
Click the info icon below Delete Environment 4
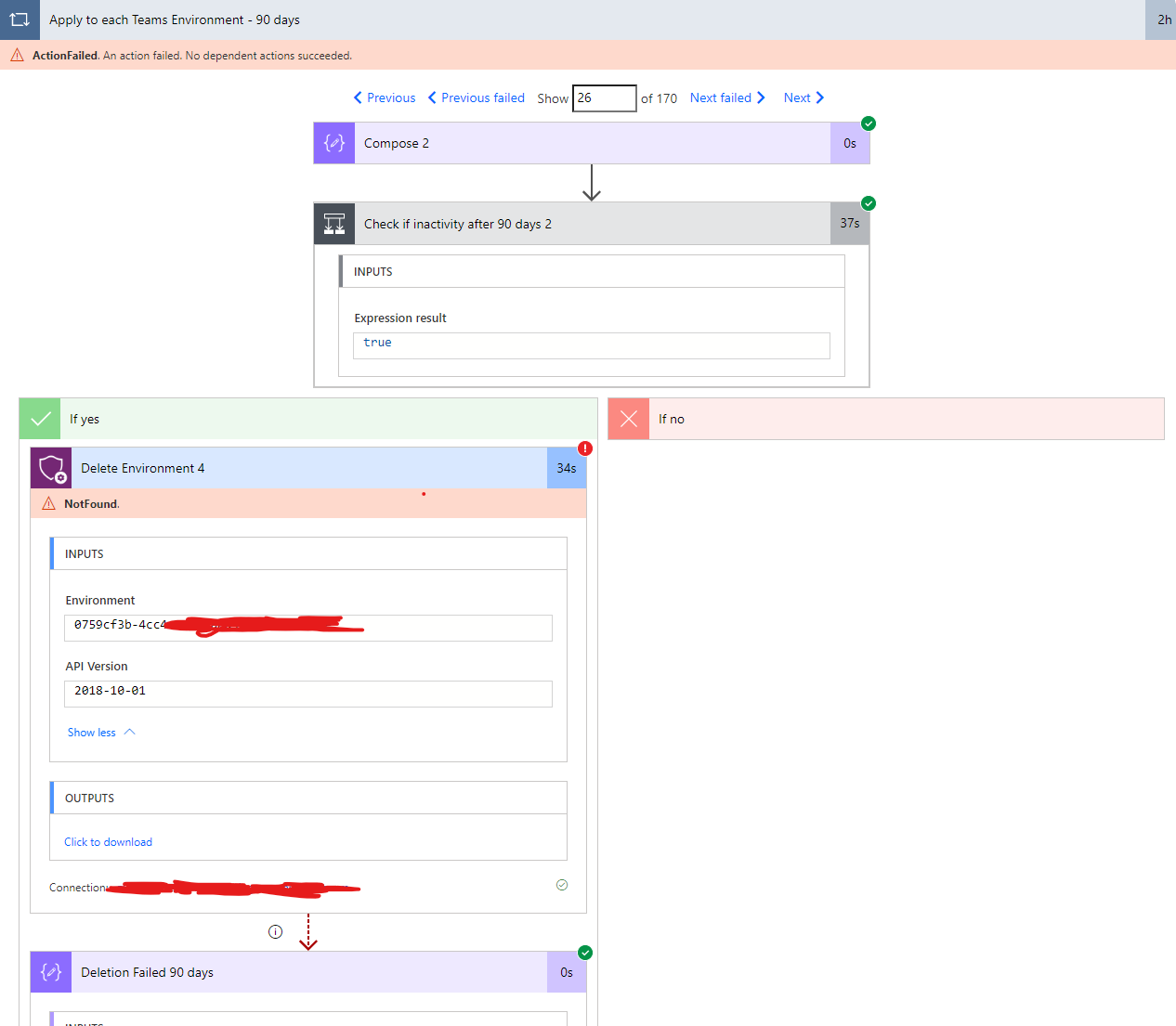pos(275,930)
